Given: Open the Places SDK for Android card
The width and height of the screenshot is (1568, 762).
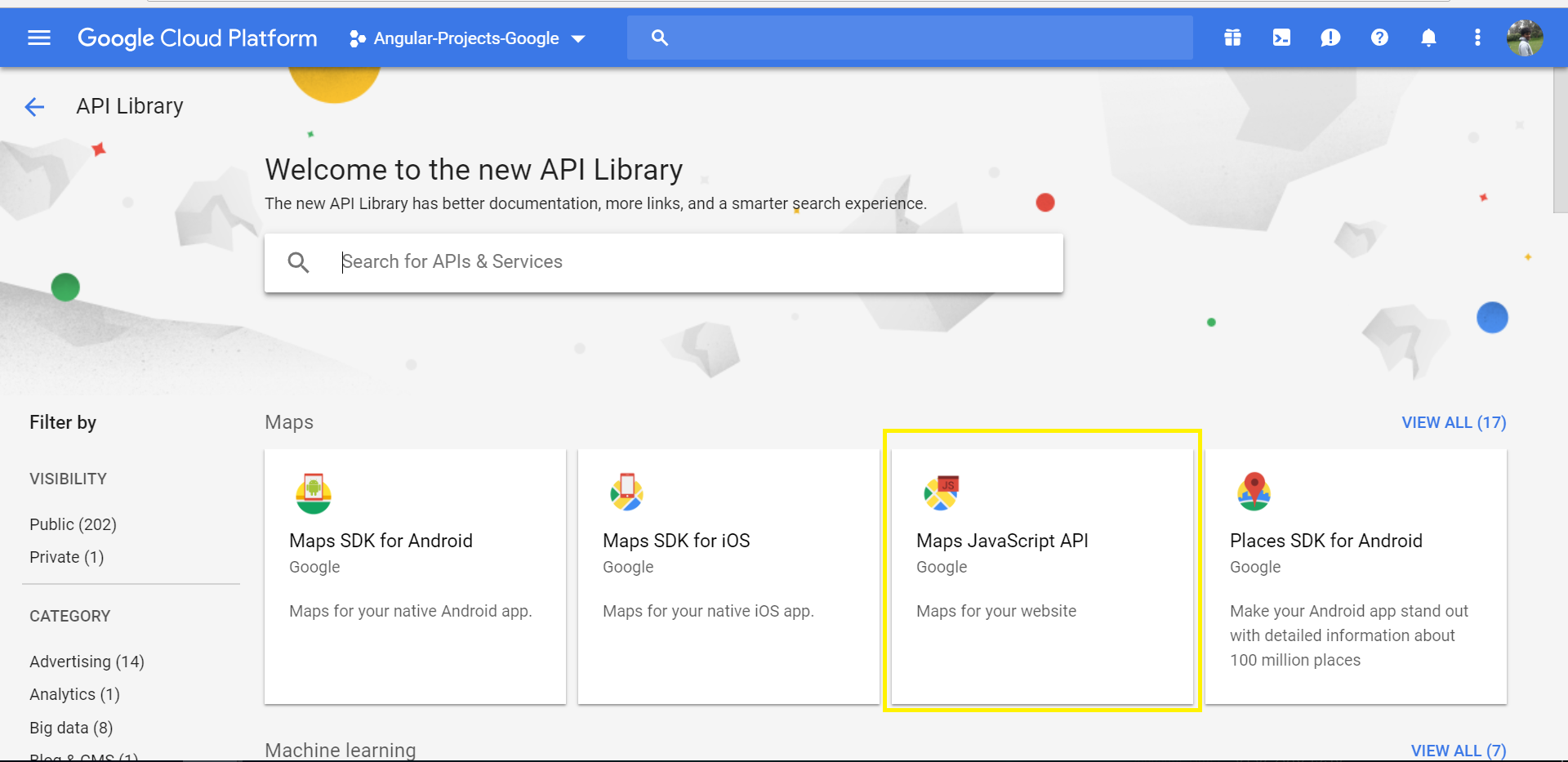Looking at the screenshot, I should click(x=1356, y=576).
